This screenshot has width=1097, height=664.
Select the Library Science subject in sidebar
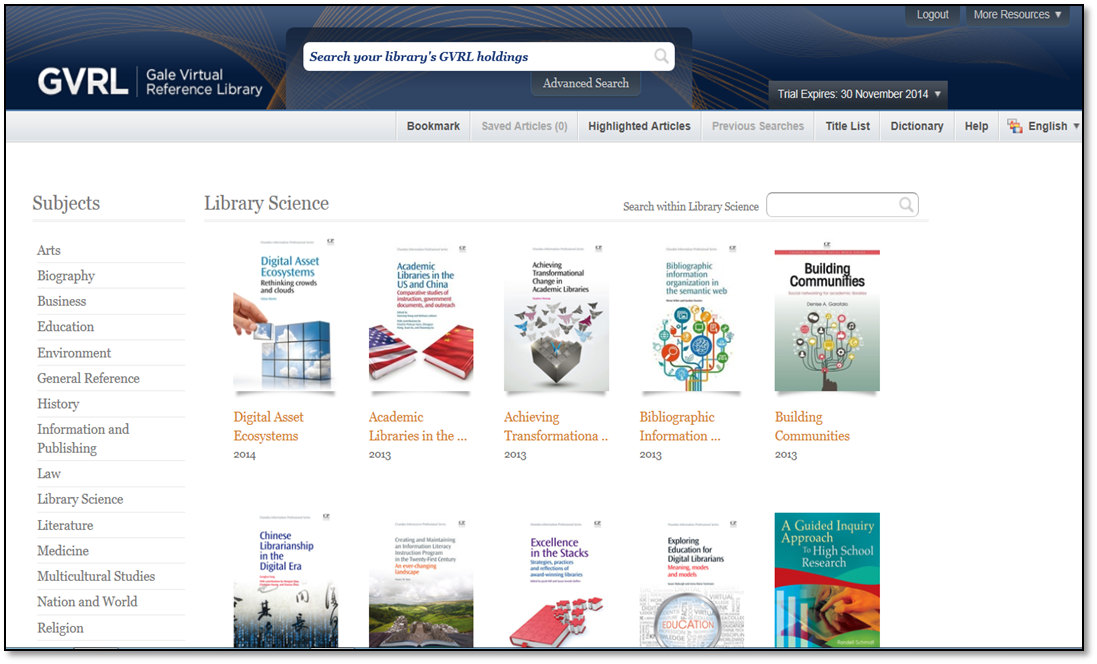tap(80, 499)
